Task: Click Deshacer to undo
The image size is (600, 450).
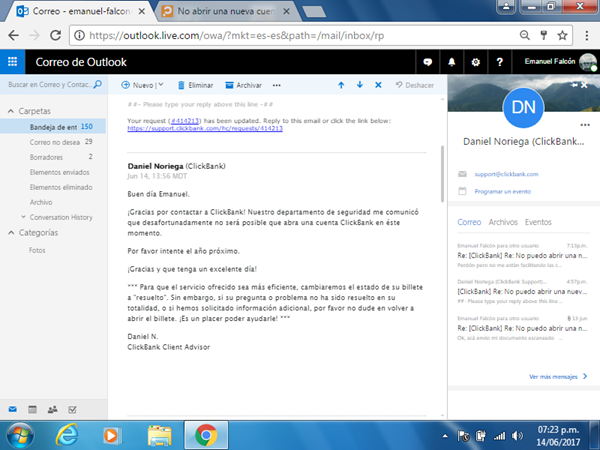Action: pyautogui.click(x=415, y=85)
